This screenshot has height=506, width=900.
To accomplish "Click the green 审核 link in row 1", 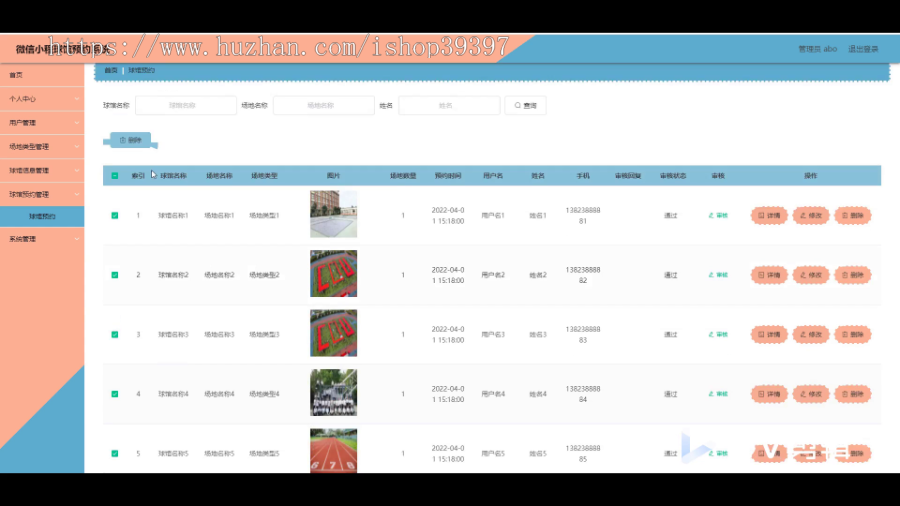I will point(718,216).
